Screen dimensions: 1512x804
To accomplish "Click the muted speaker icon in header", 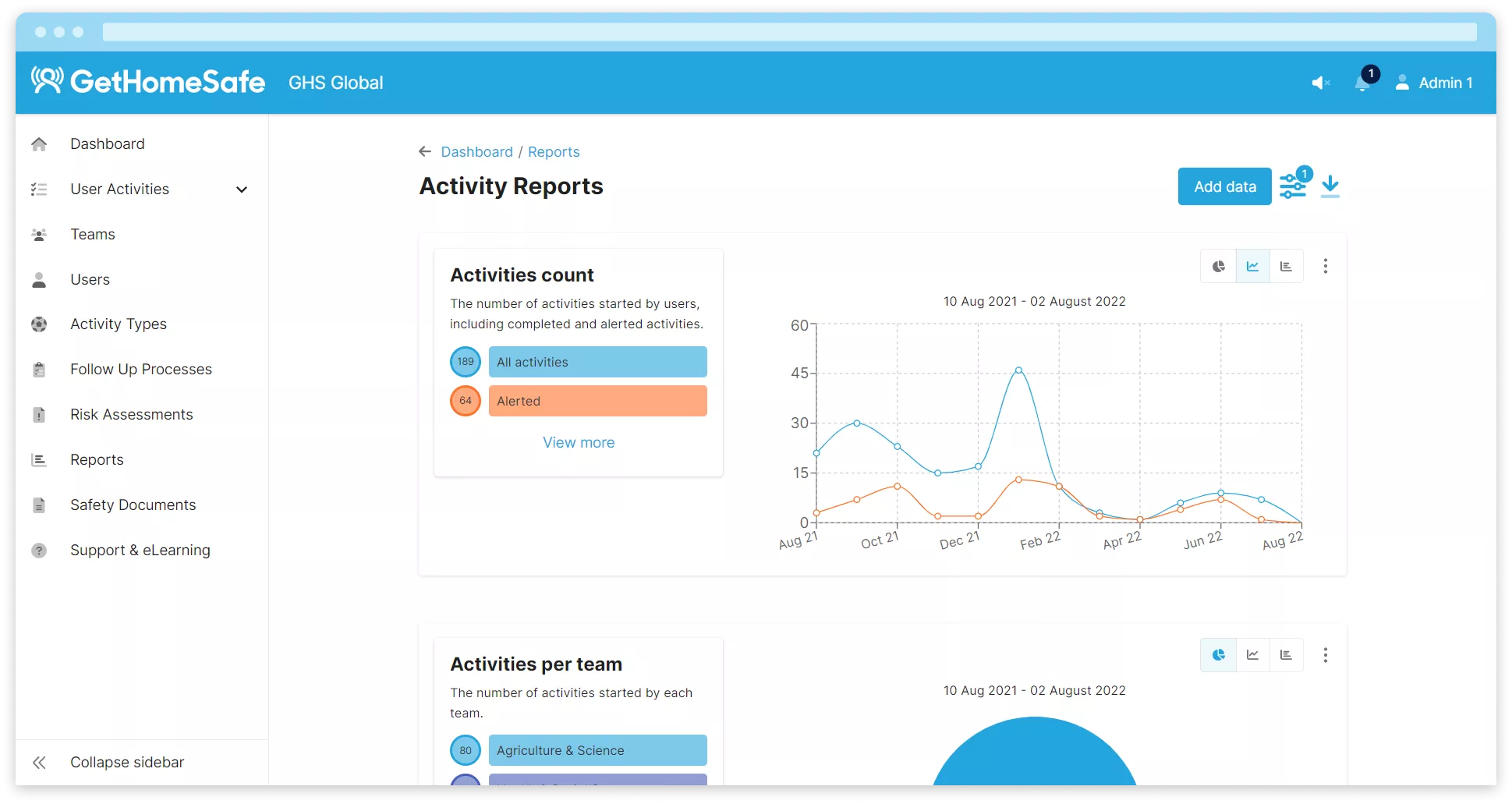I will pos(1320,83).
